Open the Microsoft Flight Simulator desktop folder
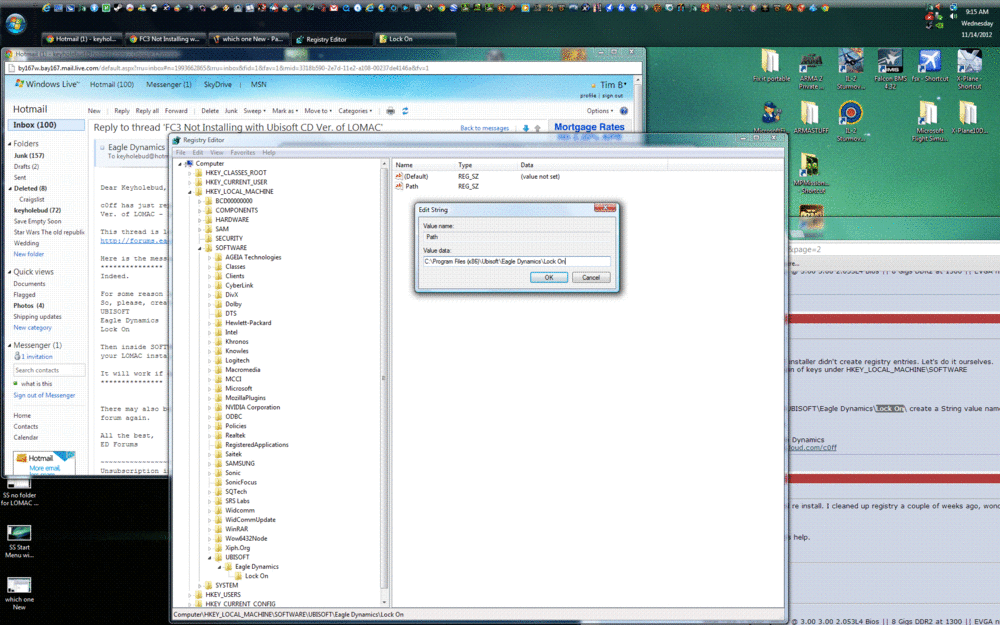The image size is (1000, 625). pyautogui.click(x=928, y=113)
